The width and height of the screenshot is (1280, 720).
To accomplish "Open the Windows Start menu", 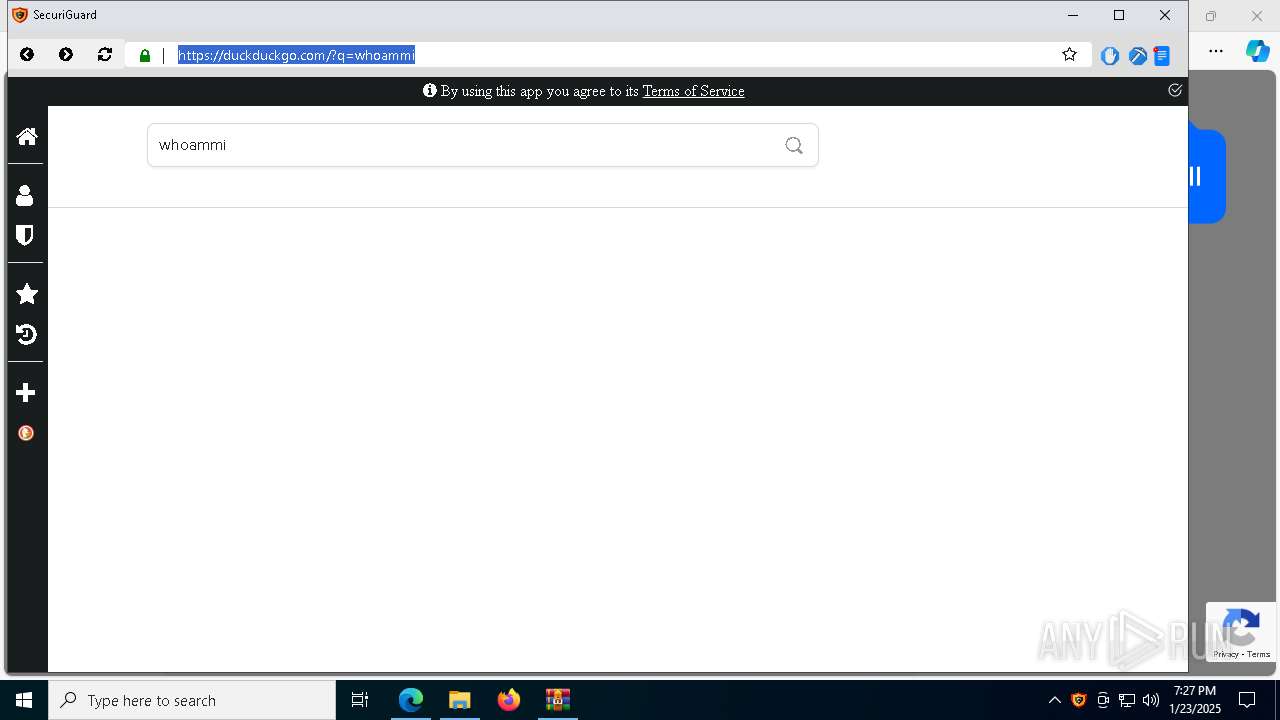I will (24, 700).
